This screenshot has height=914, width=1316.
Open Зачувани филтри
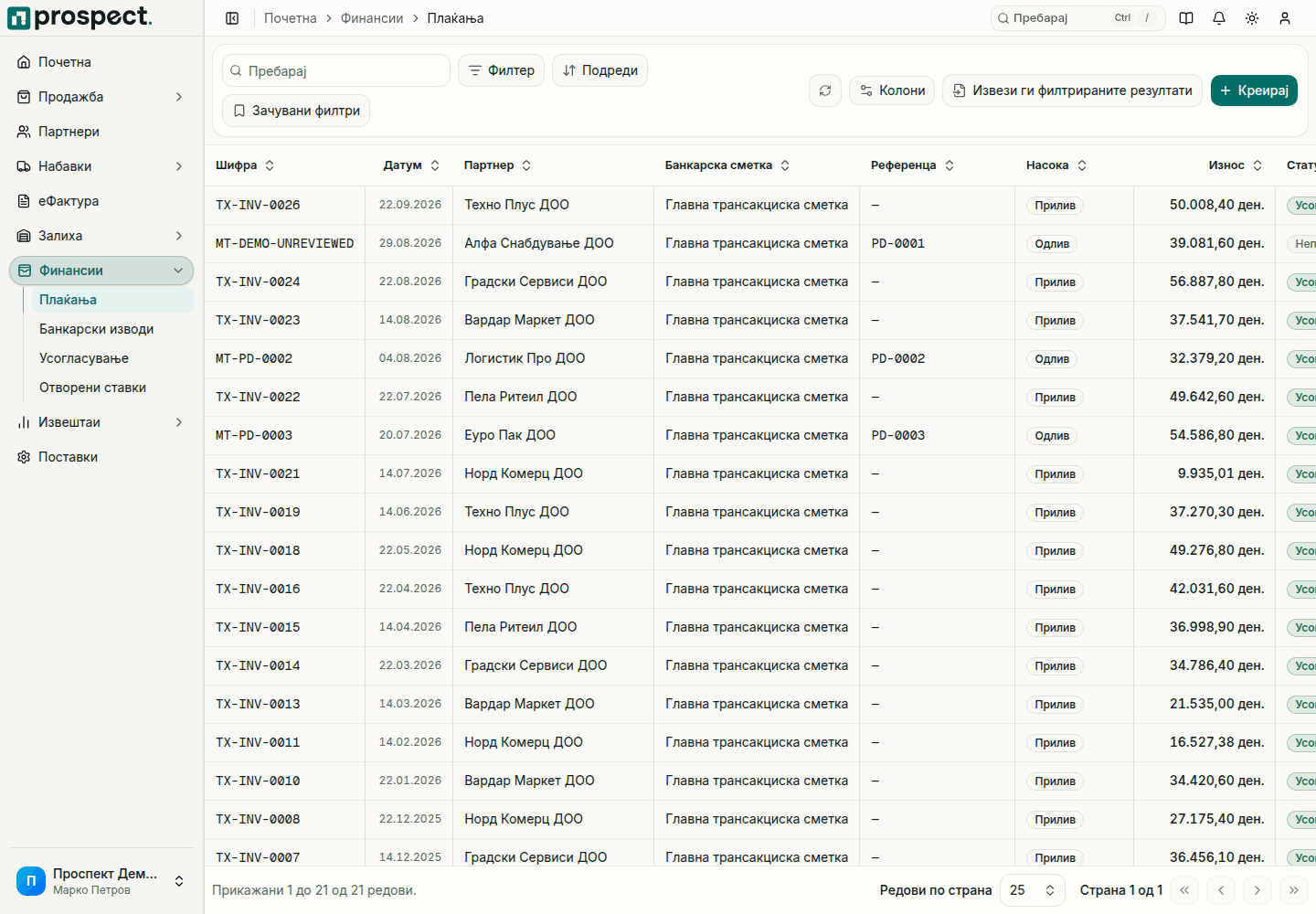(296, 111)
